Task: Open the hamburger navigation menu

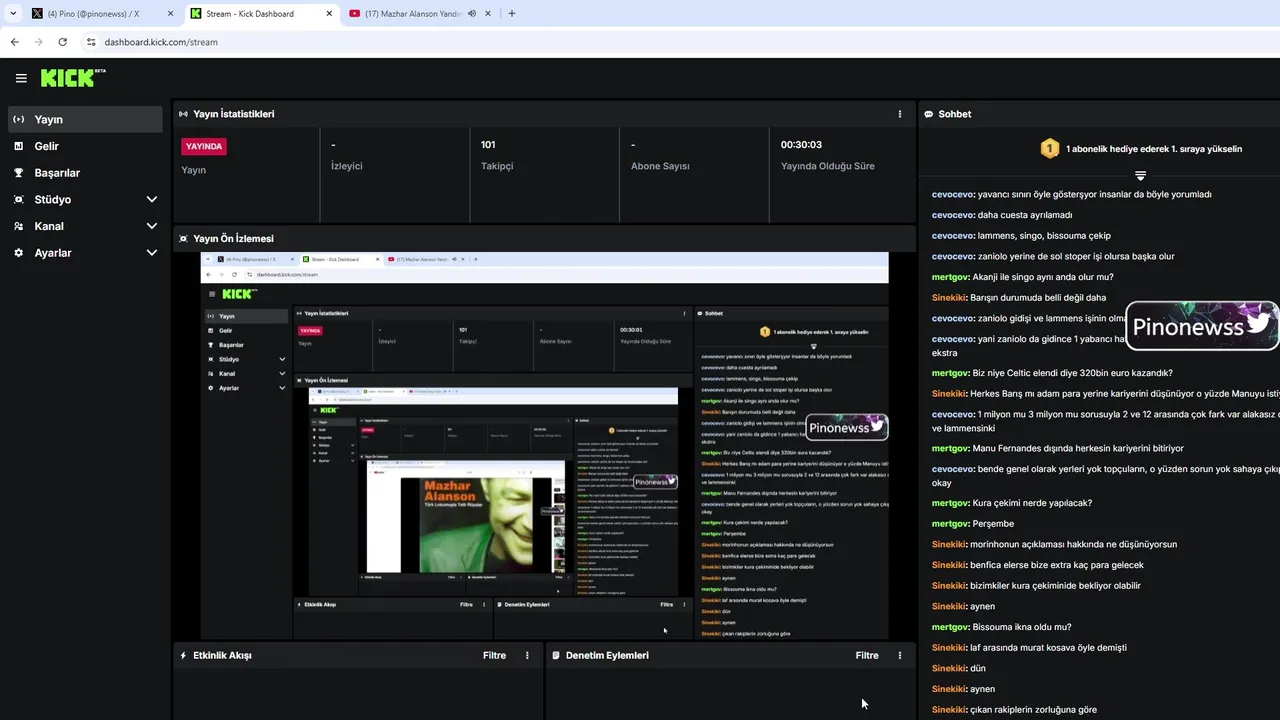Action: click(x=21, y=78)
